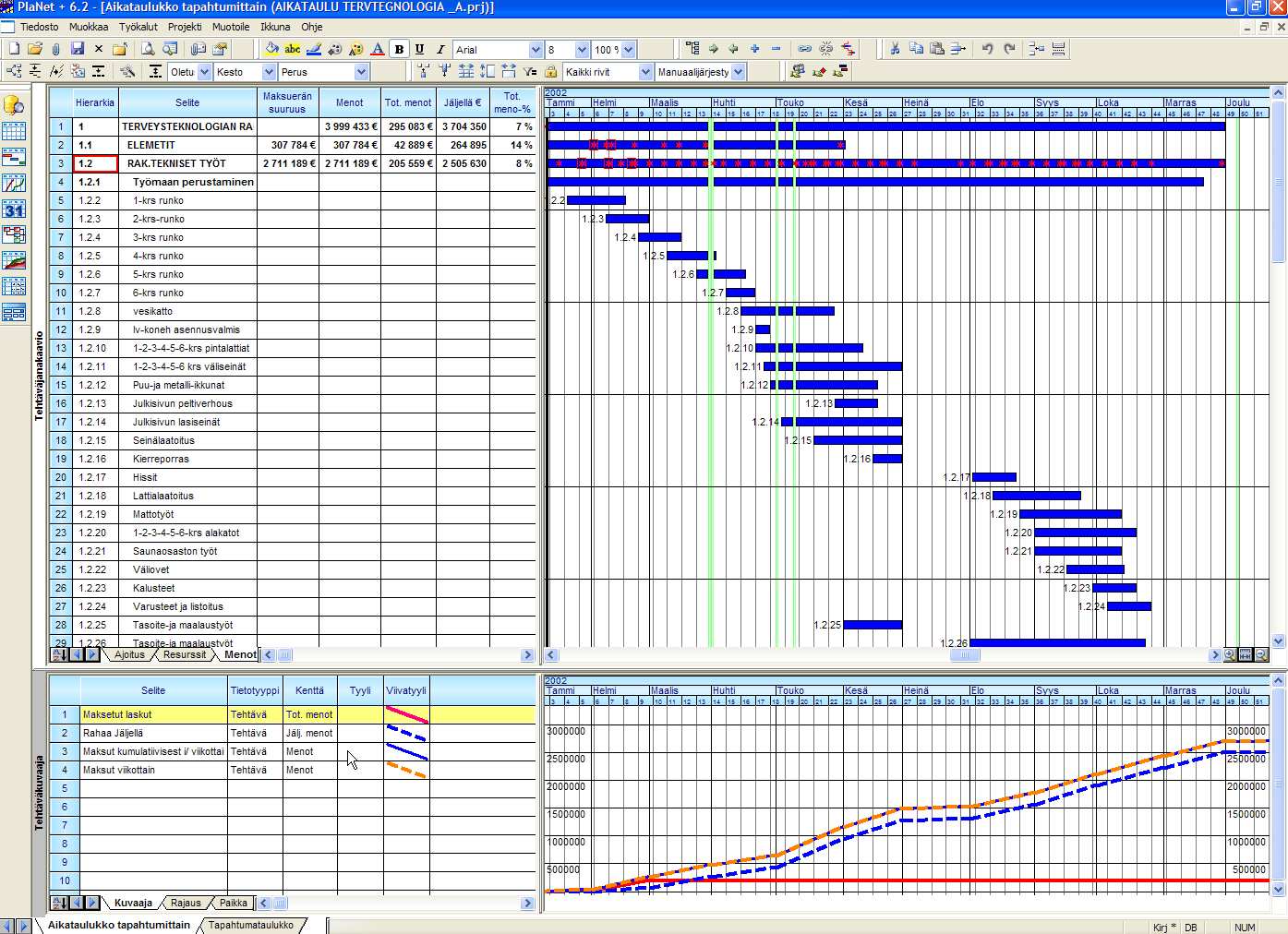Open the Oletu dropdown
This screenshot has height=934, width=1288.
pyautogui.click(x=205, y=72)
